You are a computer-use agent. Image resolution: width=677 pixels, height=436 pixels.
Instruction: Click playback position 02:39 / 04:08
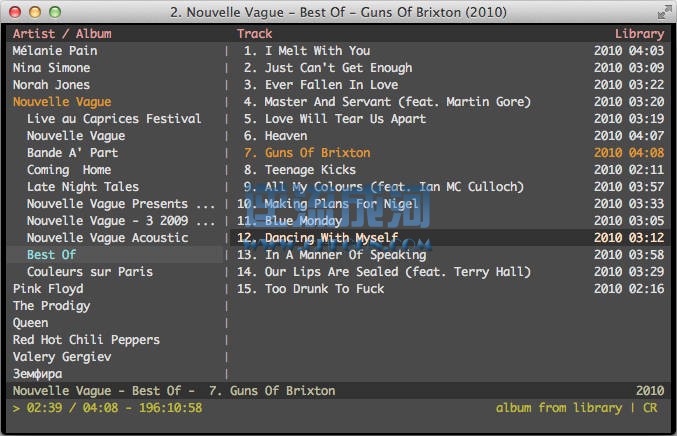click(72, 408)
